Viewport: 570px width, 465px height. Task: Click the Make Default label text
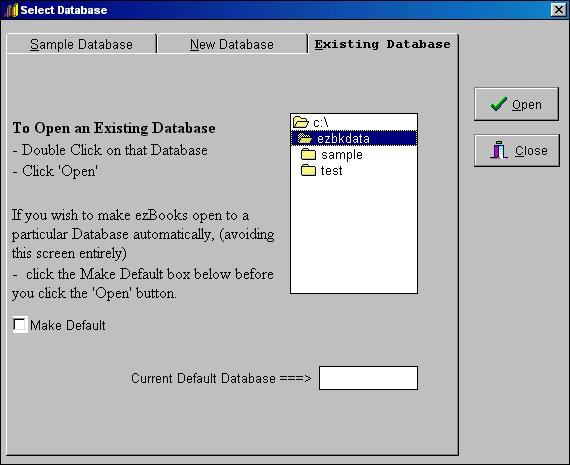(68, 325)
